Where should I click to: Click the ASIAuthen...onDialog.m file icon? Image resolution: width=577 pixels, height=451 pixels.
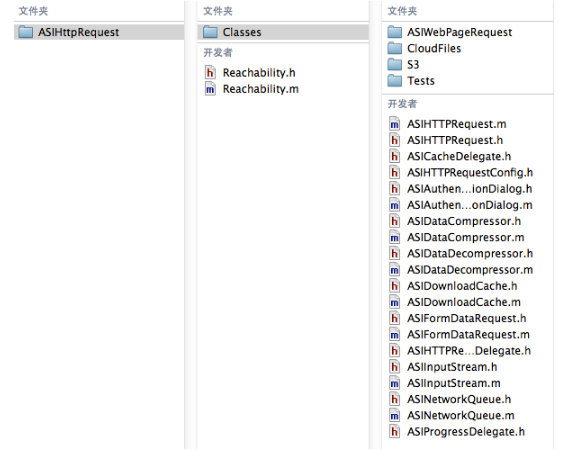394,205
